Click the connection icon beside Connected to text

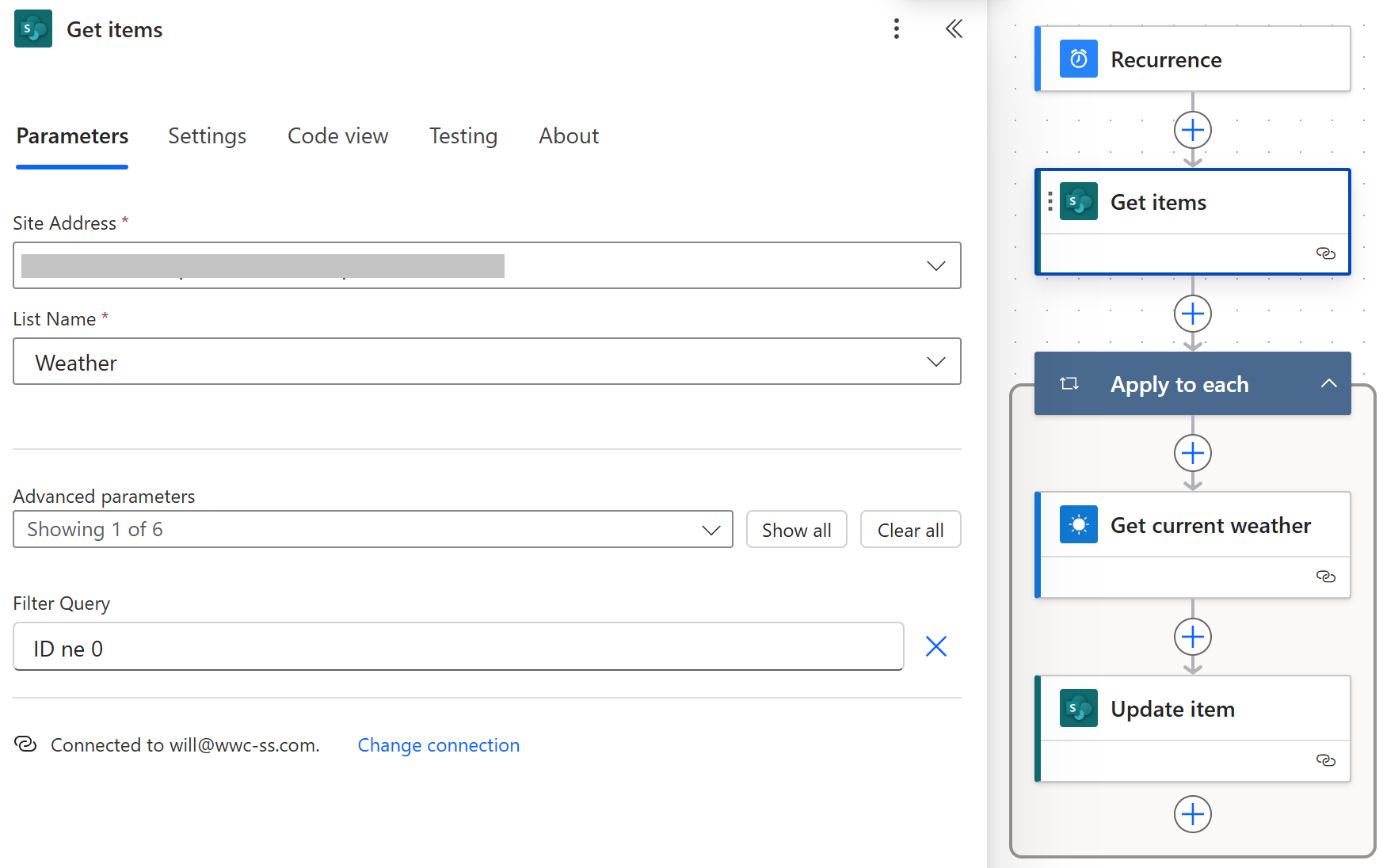(x=25, y=744)
